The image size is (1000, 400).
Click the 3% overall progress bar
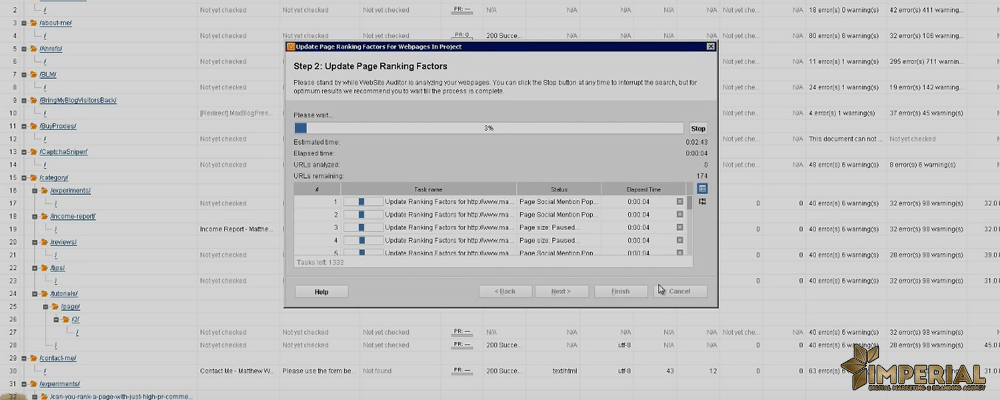pos(488,129)
